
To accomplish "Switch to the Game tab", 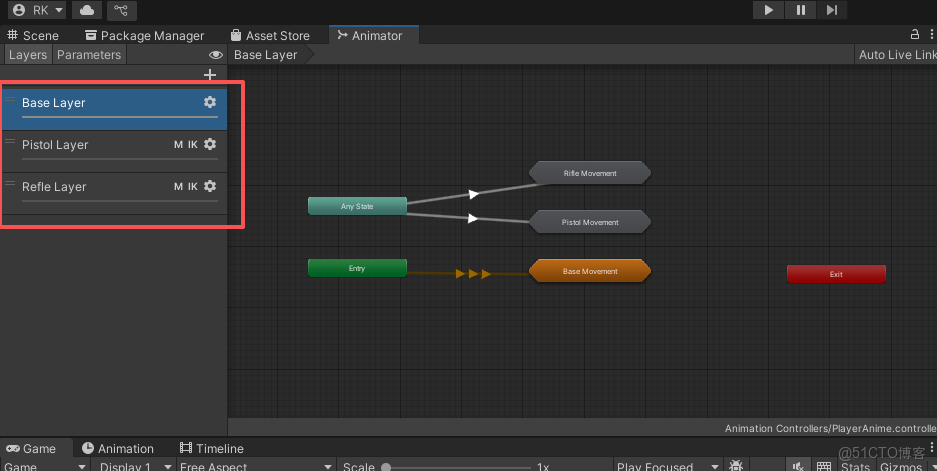I will 31,448.
